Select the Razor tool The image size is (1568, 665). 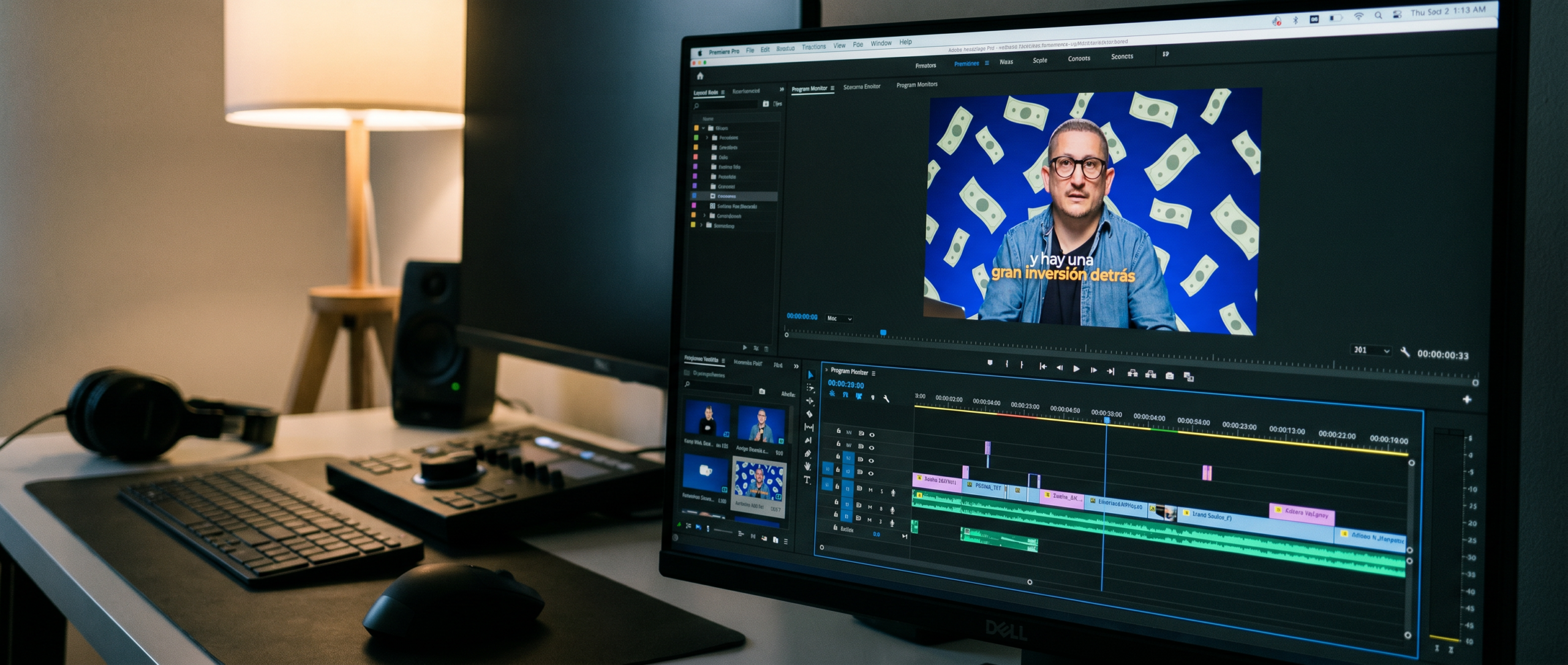click(809, 414)
